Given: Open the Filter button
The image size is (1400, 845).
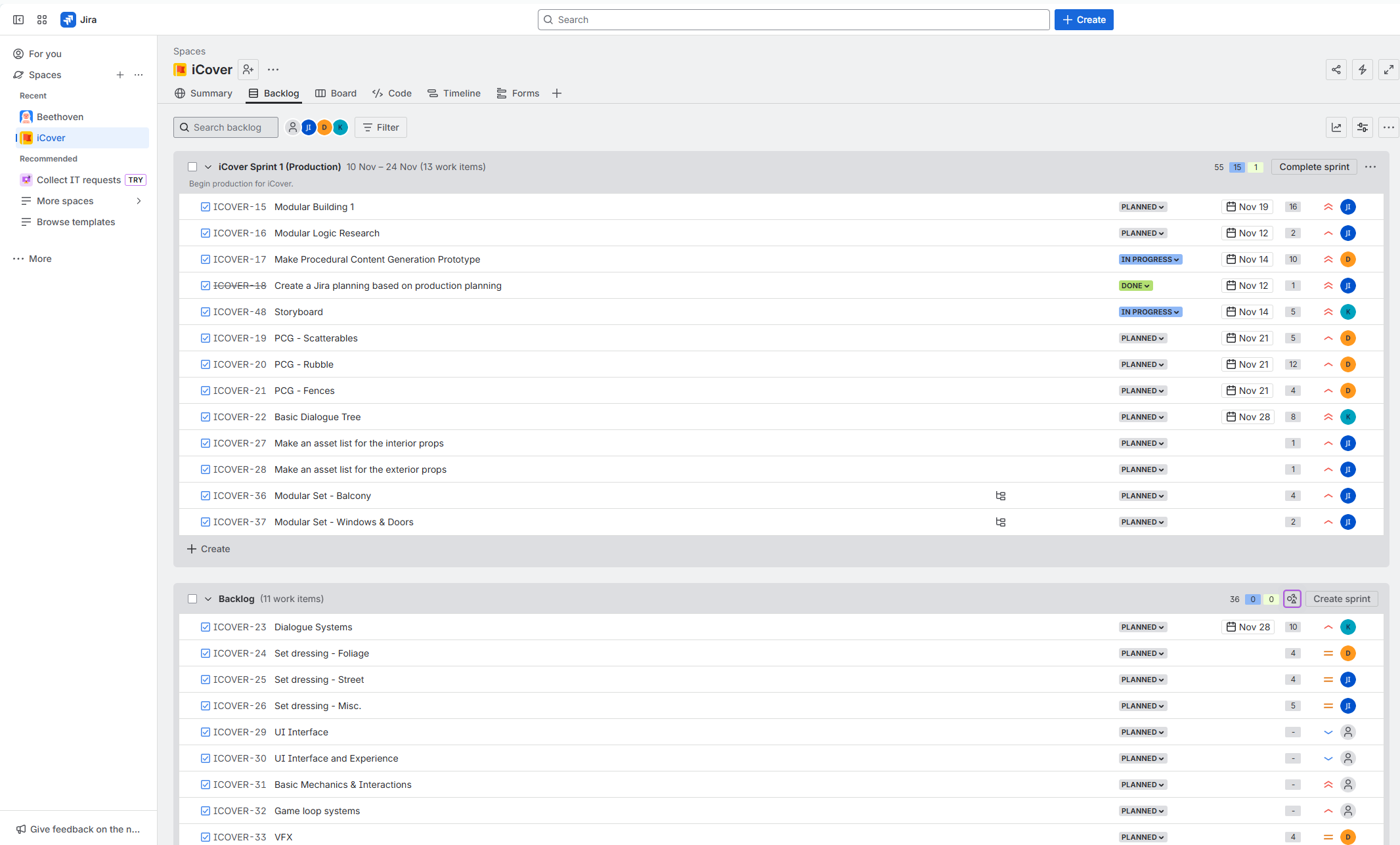Looking at the screenshot, I should click(x=381, y=127).
